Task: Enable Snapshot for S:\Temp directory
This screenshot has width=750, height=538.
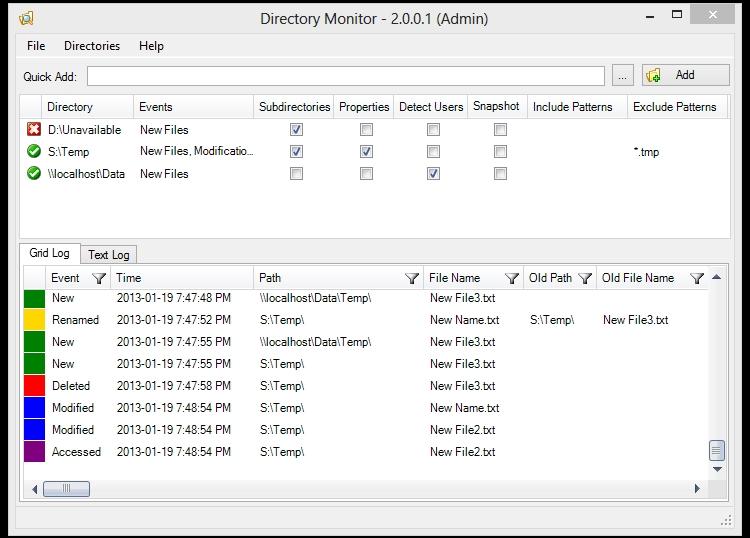Action: click(500, 152)
